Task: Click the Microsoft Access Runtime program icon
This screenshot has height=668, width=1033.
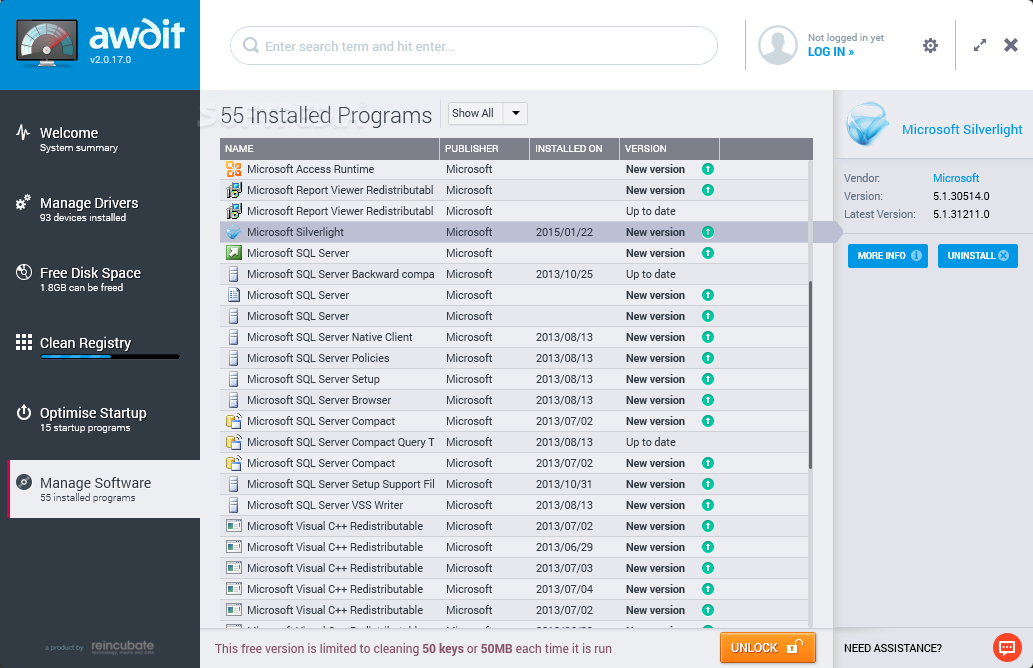Action: [x=233, y=169]
